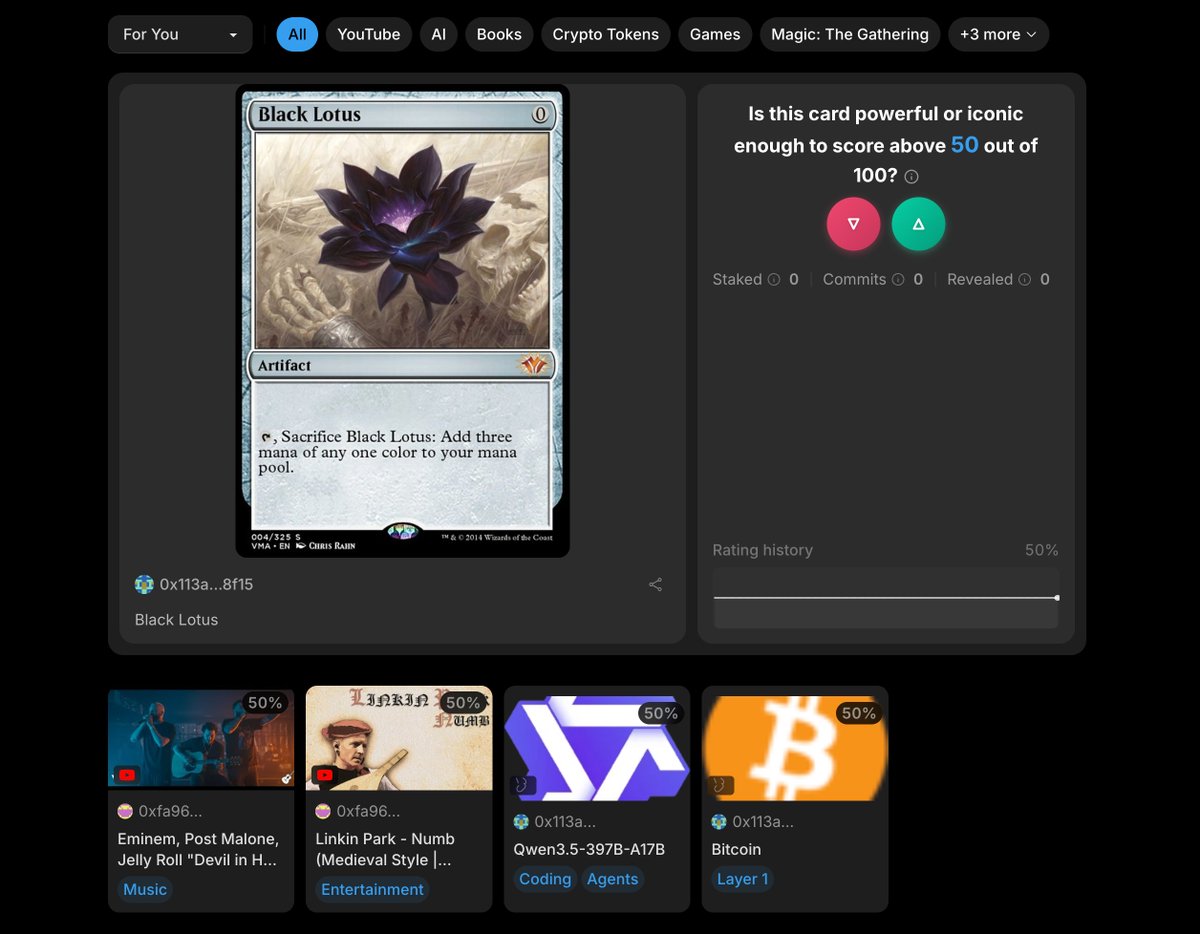Click the Rating history label
The height and width of the screenshot is (934, 1200).
762,550
